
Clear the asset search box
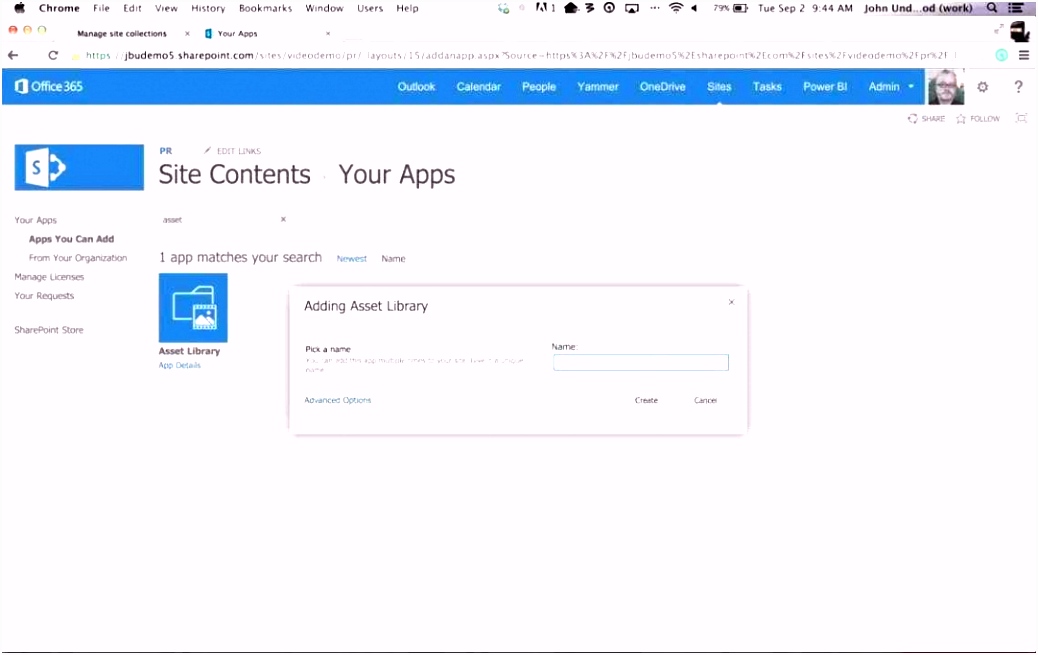click(283, 219)
